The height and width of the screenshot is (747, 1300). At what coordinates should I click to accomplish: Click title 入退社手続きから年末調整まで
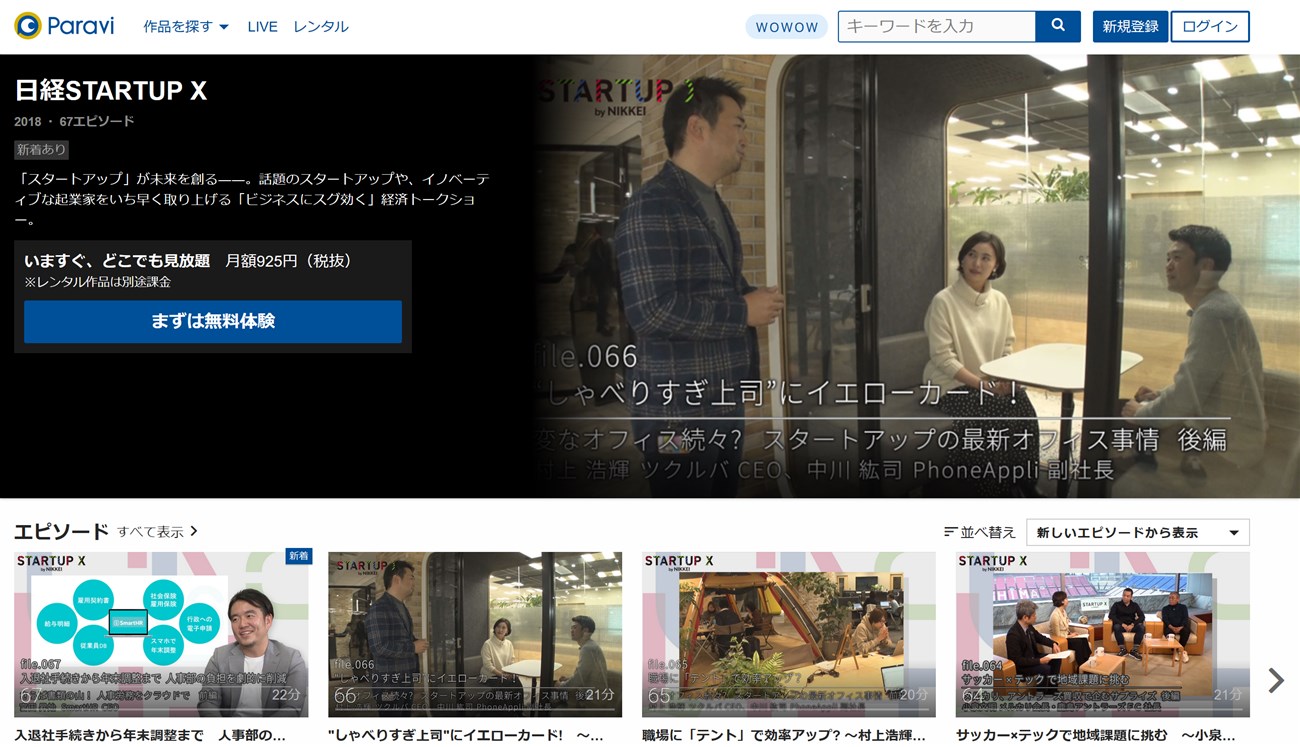pos(150,735)
